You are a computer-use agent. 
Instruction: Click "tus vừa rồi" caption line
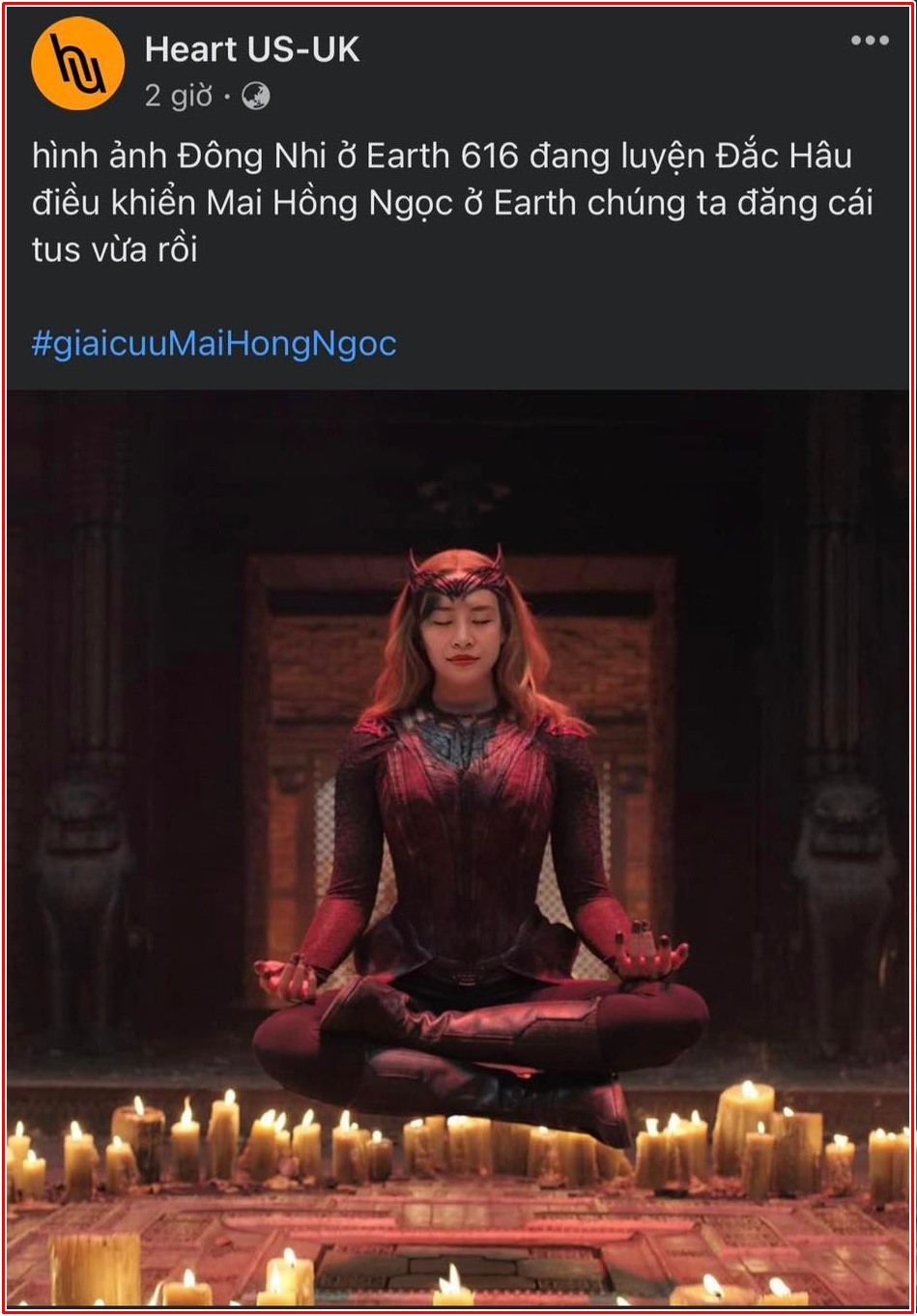(114, 250)
